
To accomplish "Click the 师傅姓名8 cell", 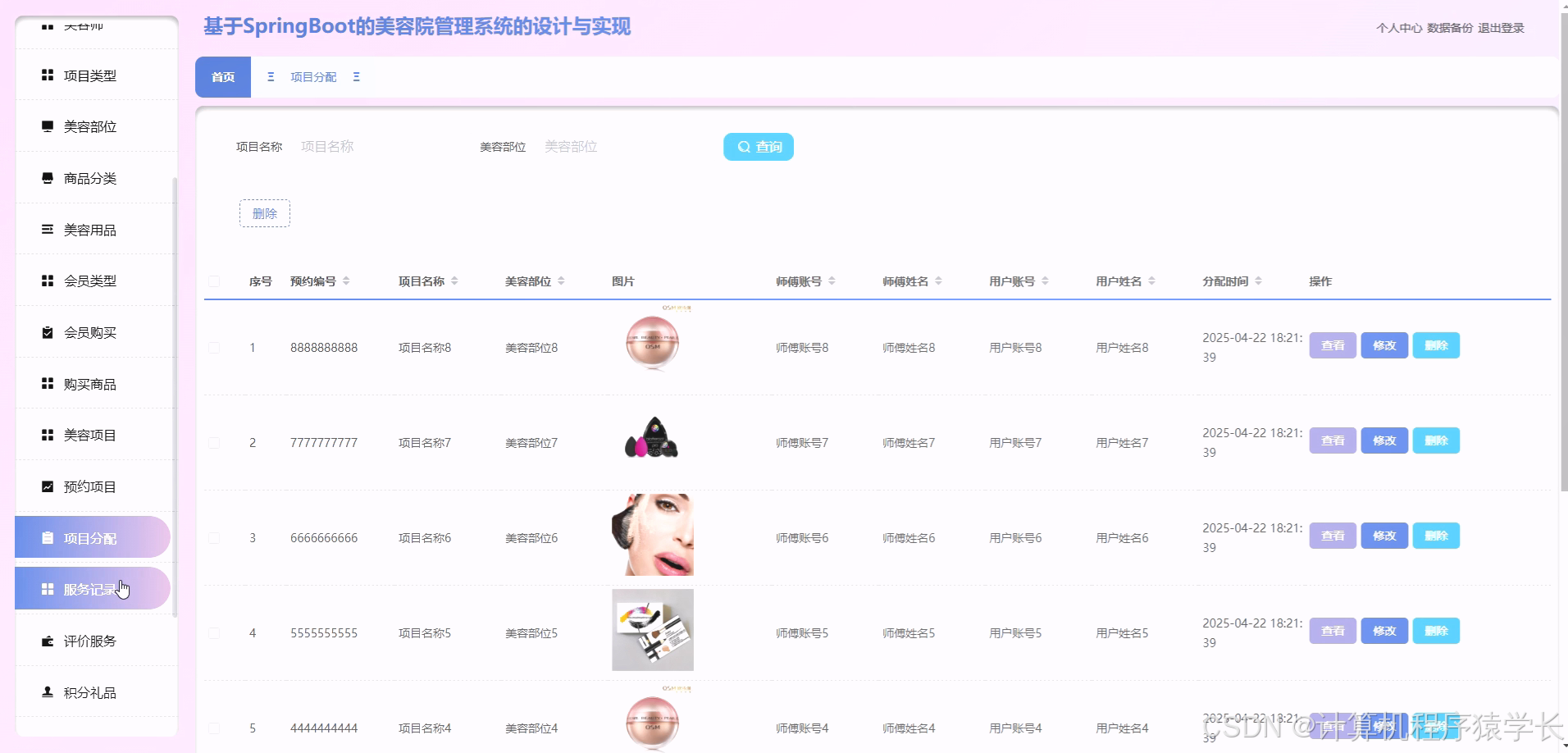I will click(909, 348).
